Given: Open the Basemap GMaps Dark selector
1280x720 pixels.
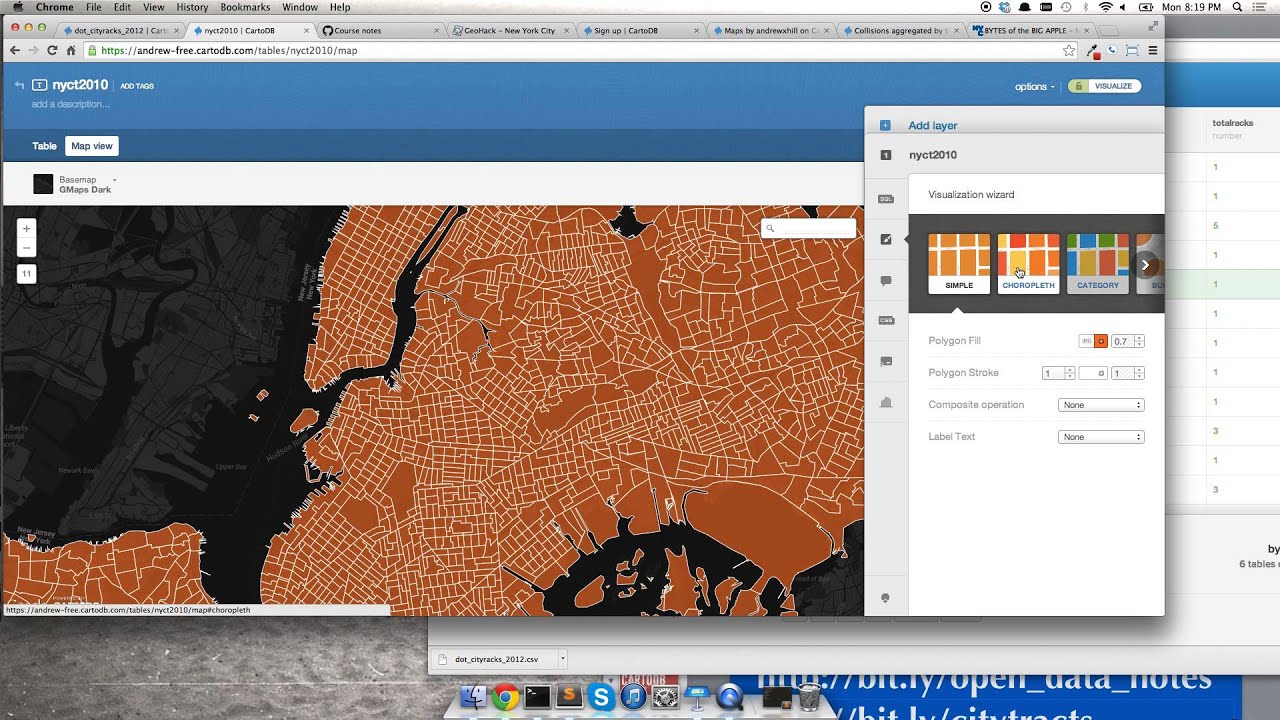Looking at the screenshot, I should (75, 184).
